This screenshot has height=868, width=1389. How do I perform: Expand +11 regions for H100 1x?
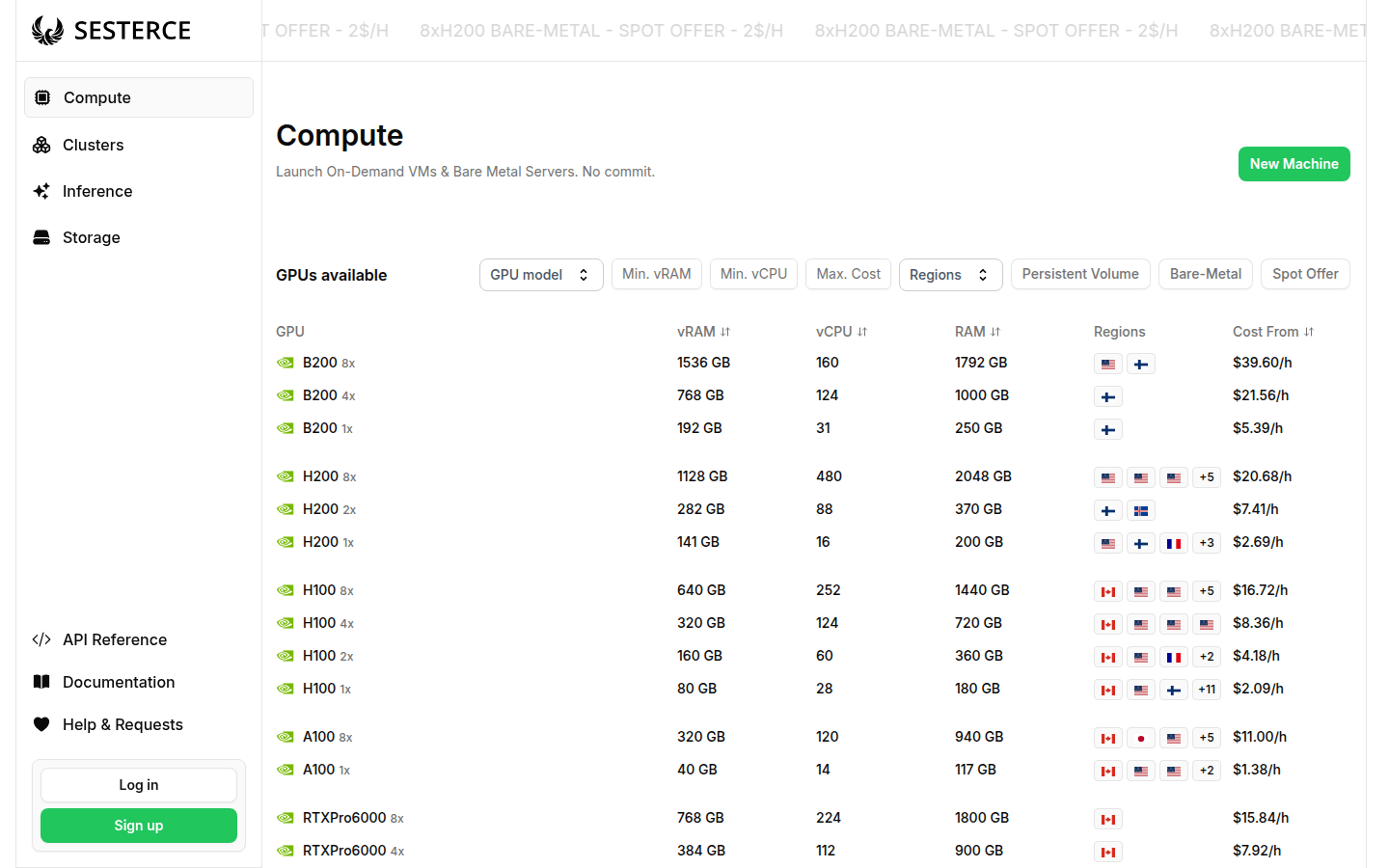click(1207, 690)
